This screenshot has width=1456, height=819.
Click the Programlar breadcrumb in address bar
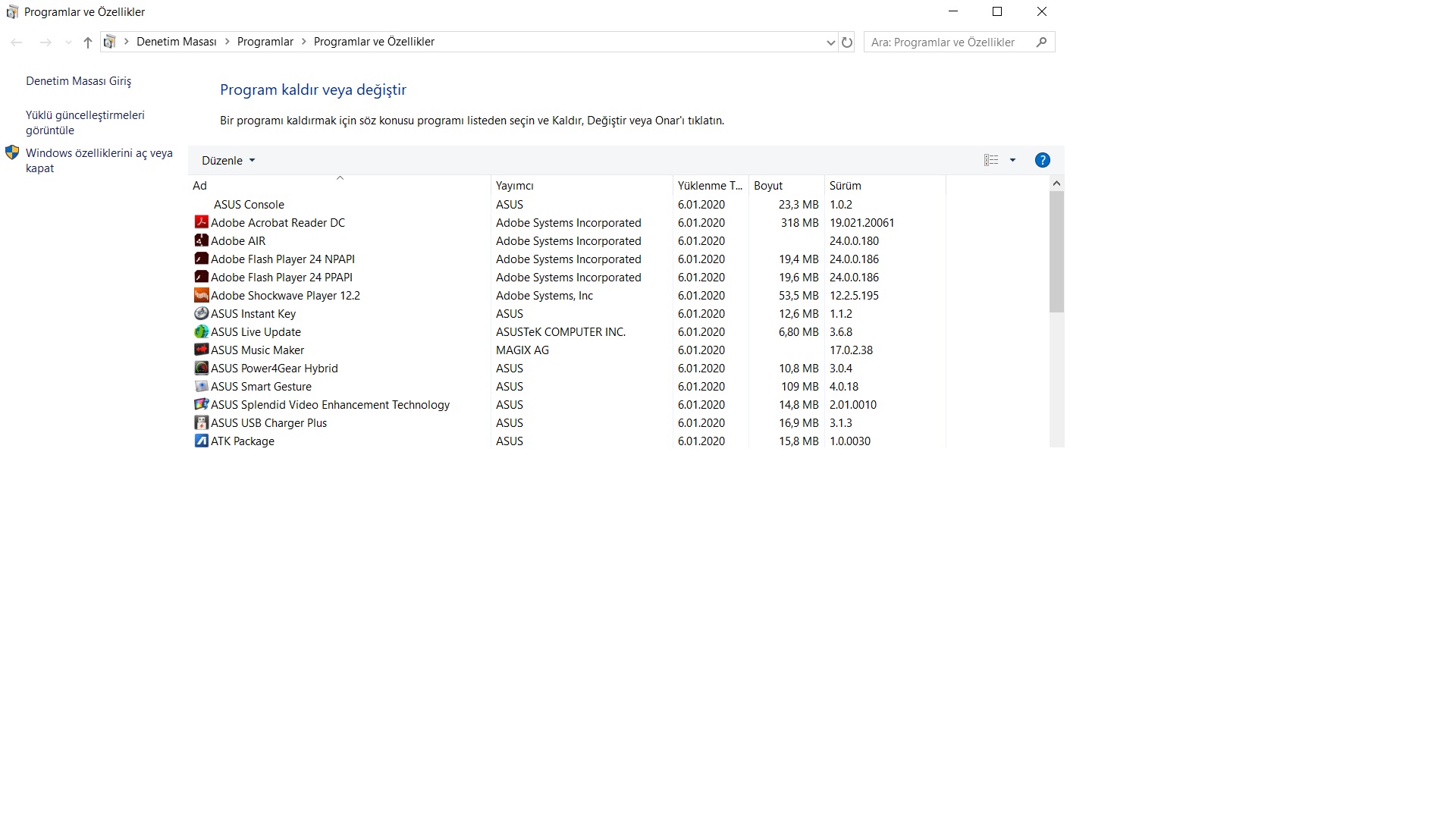[x=265, y=42]
